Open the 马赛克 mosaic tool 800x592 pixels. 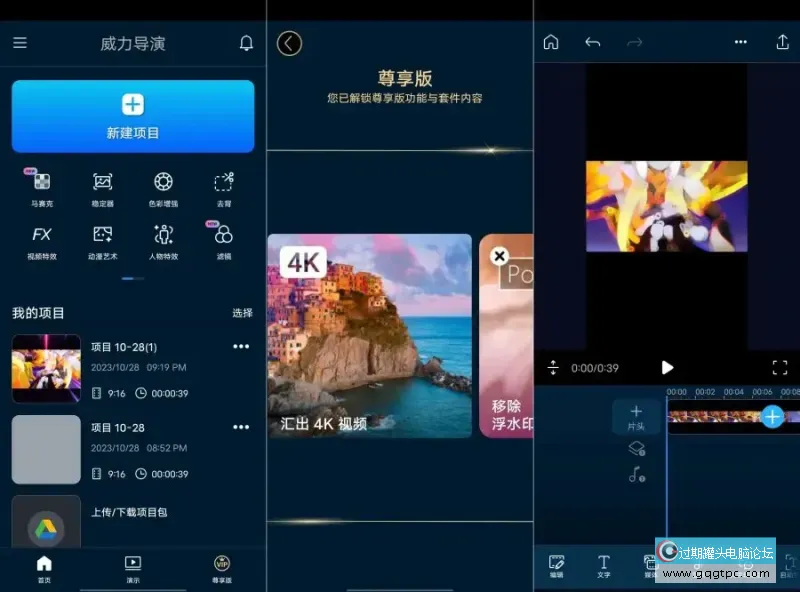[x=41, y=186]
